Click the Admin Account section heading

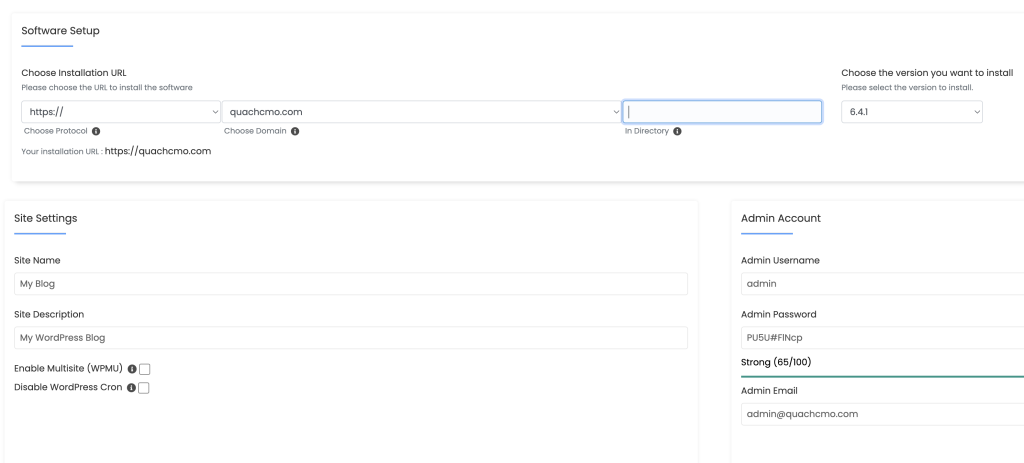coord(781,218)
